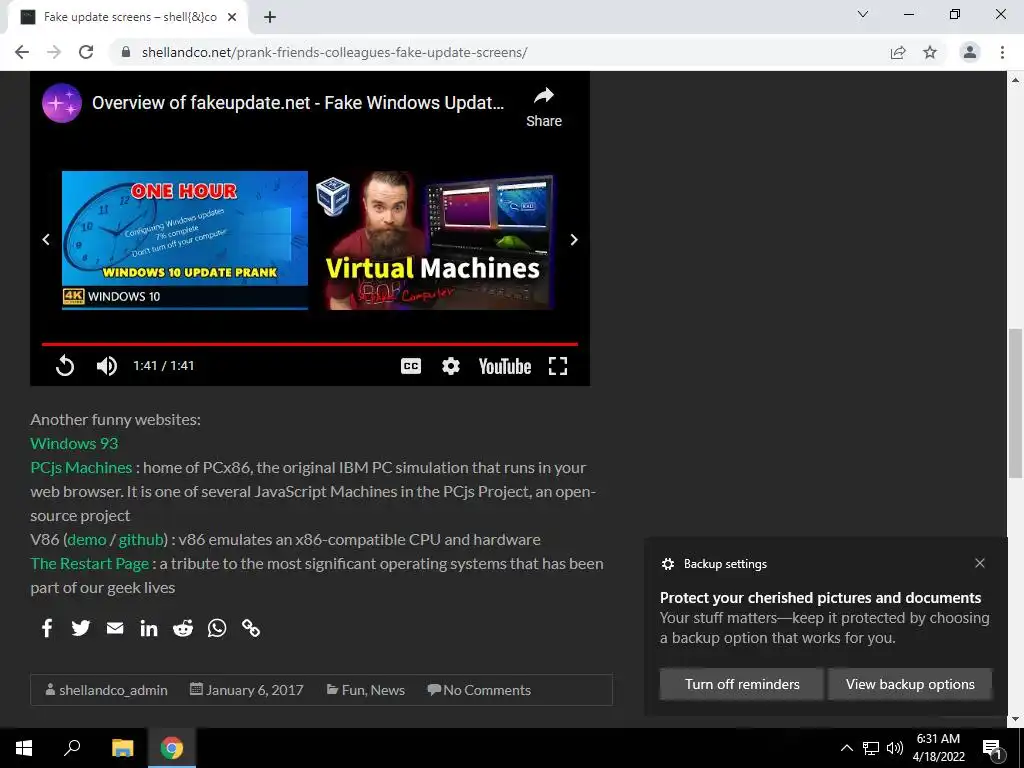
Task: Open shellandco_admin author link
Action: coord(113,690)
